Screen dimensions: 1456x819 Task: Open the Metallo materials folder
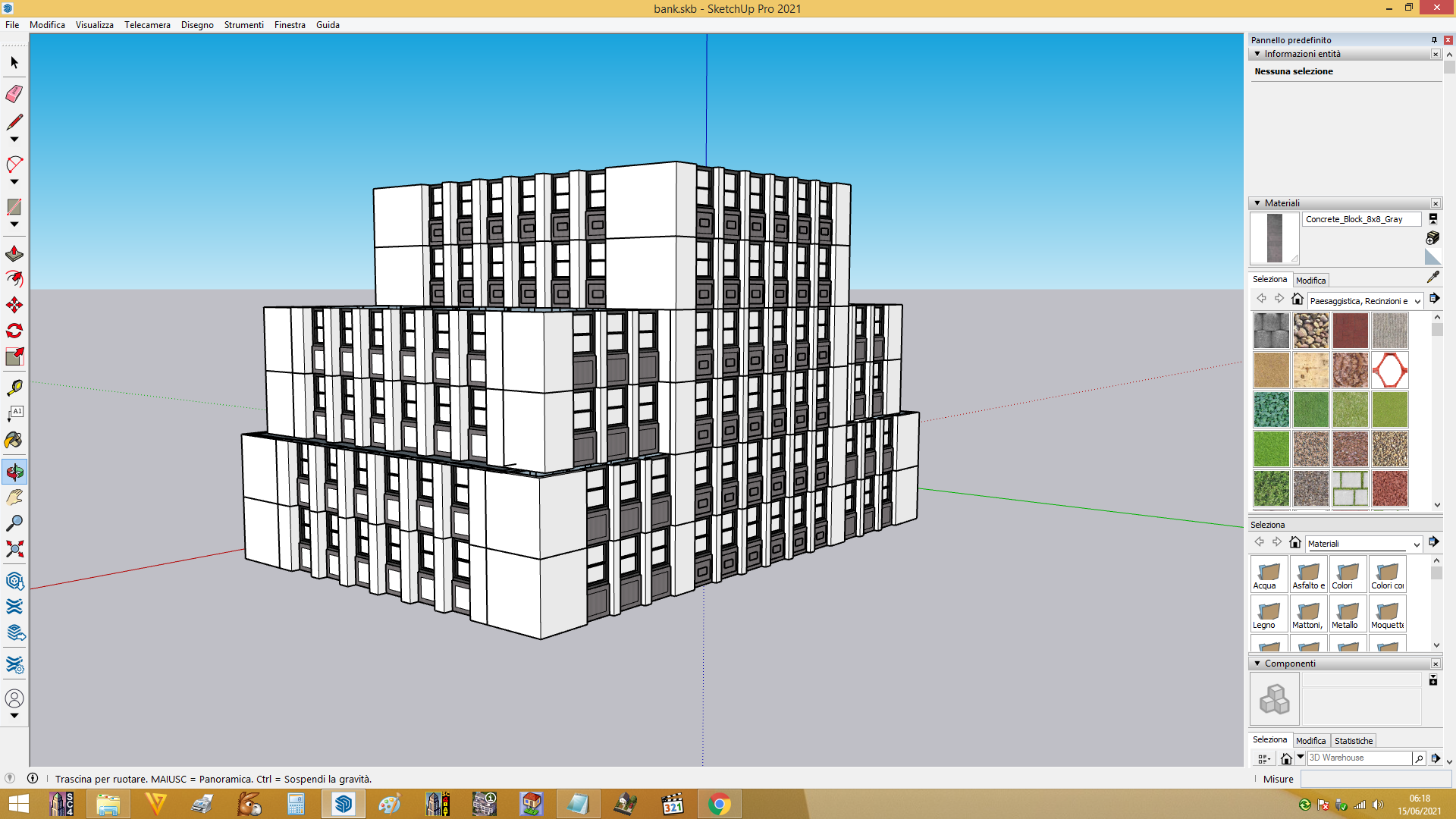(x=1348, y=613)
